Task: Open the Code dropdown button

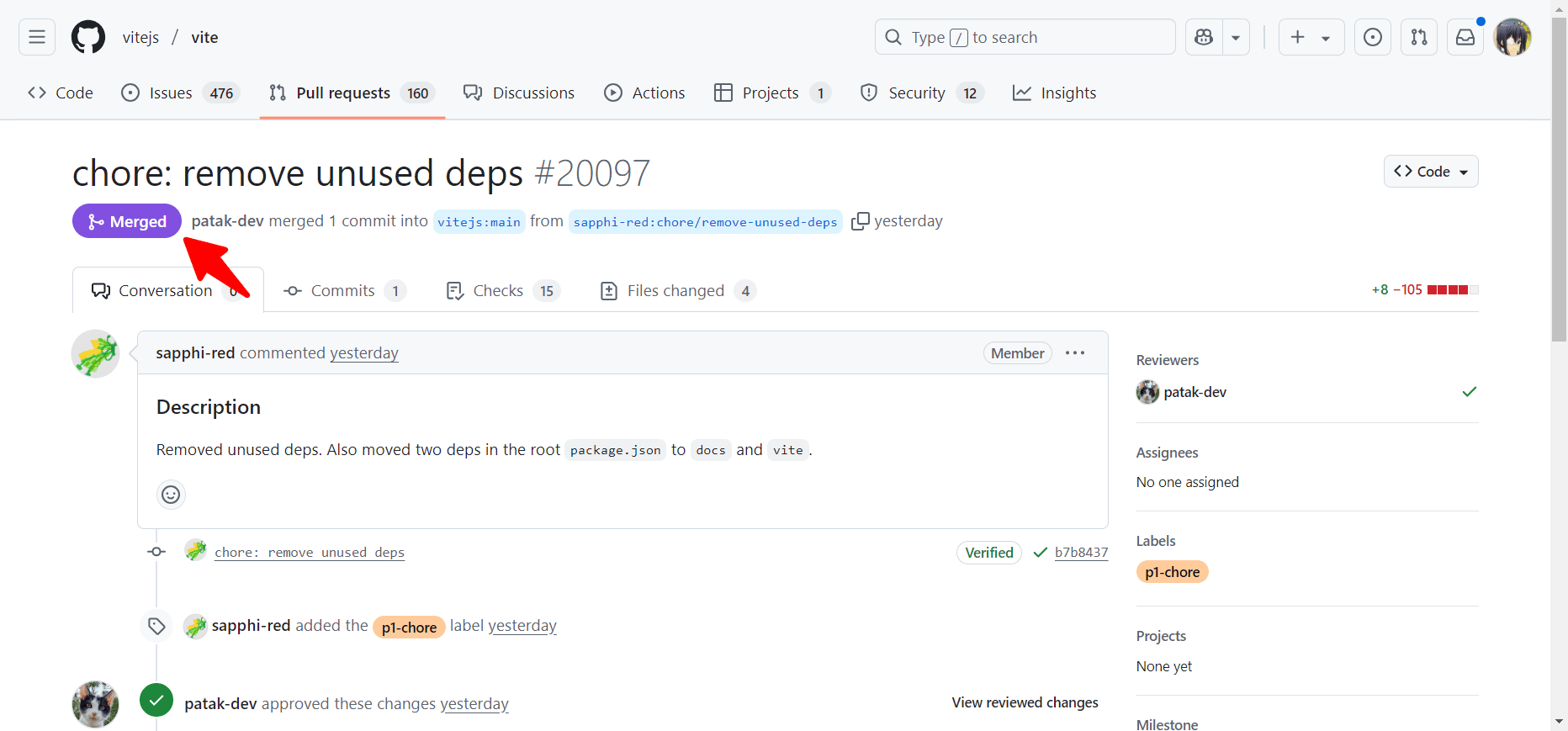Action: [1431, 172]
